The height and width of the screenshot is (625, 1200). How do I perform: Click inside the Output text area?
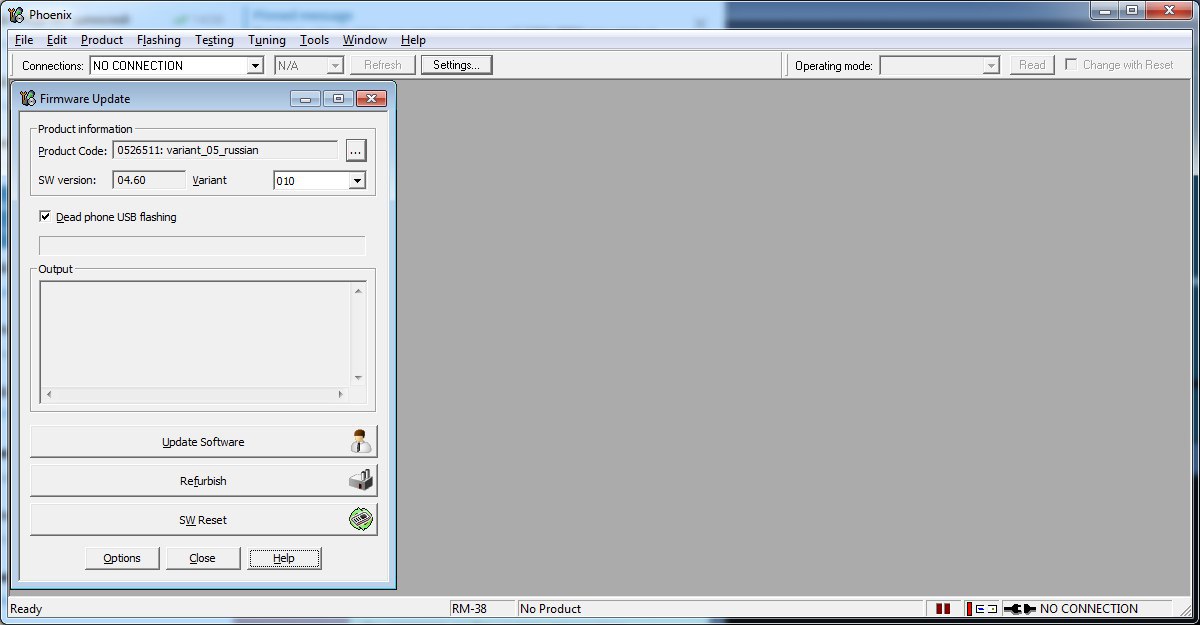(195, 334)
